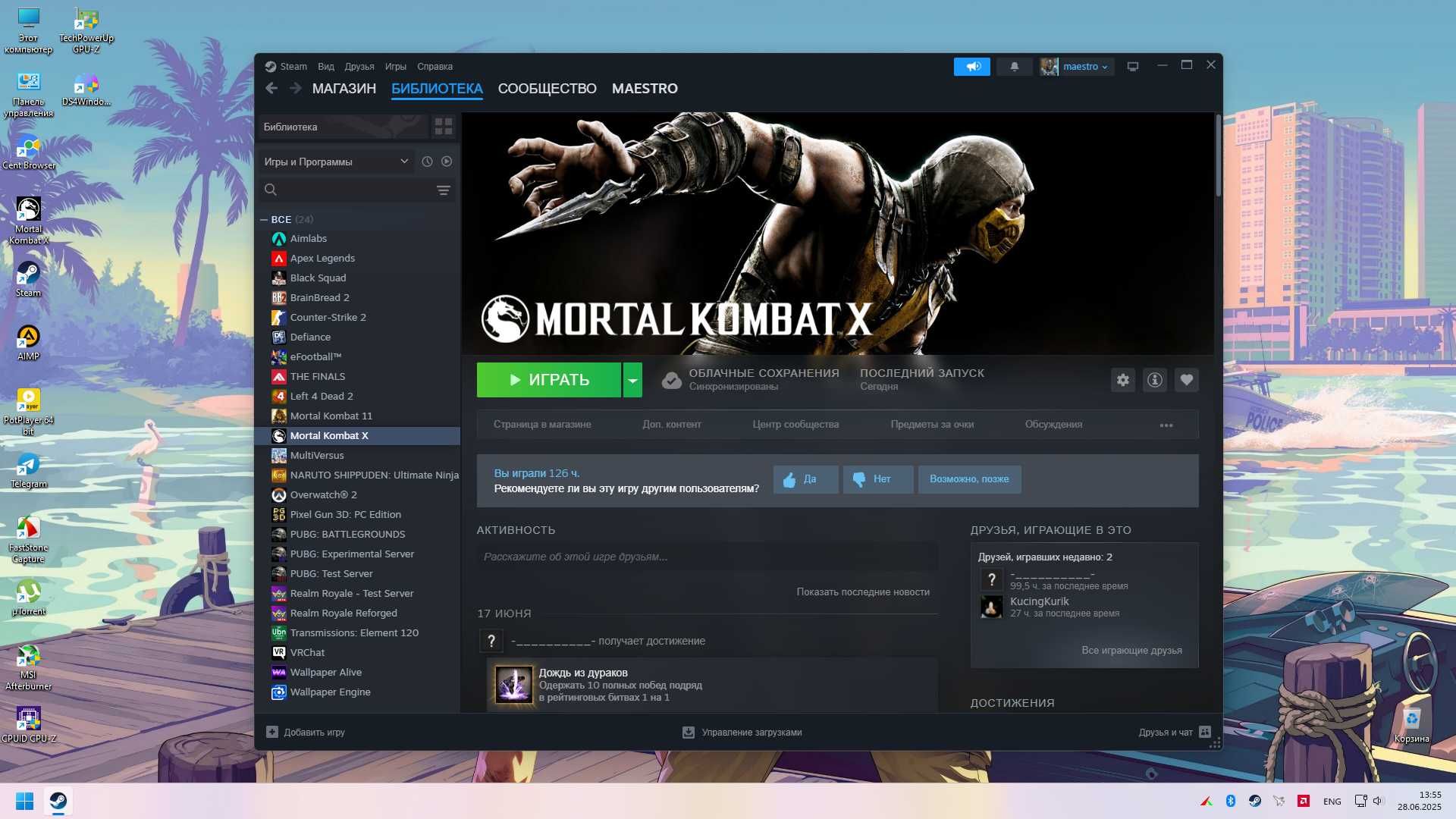Image resolution: width=1456 pixels, height=819 pixels.
Task: Click Добавить игру button
Action: (x=306, y=733)
